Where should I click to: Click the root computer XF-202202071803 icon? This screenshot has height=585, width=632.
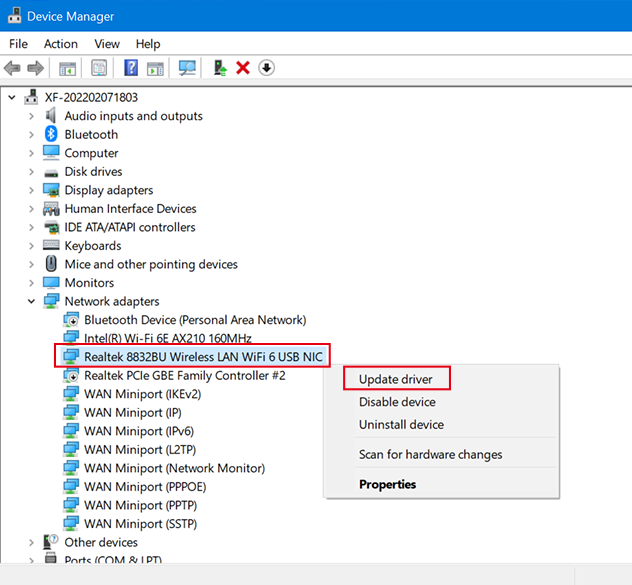(31, 97)
